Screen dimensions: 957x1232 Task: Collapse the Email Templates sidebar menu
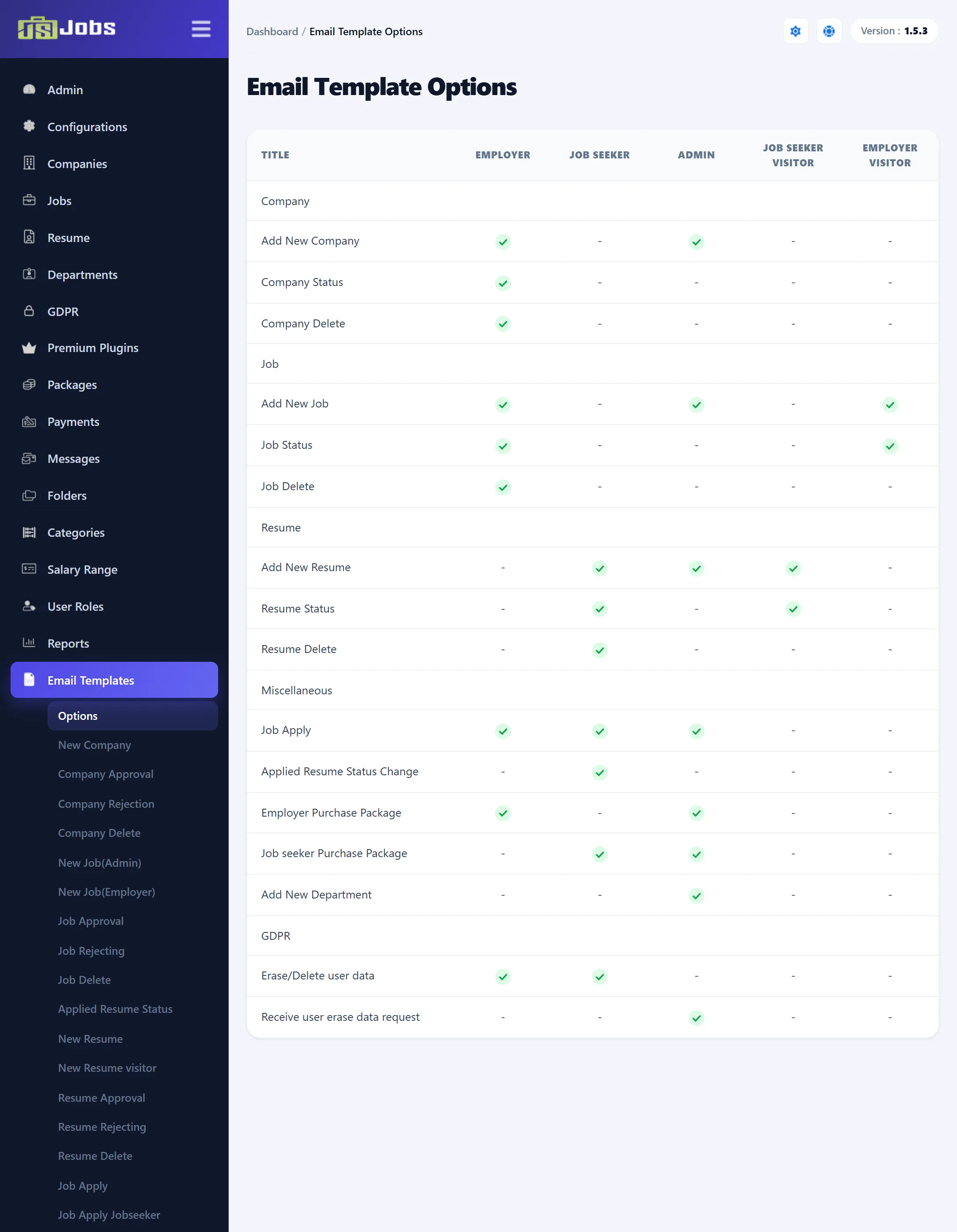(114, 680)
